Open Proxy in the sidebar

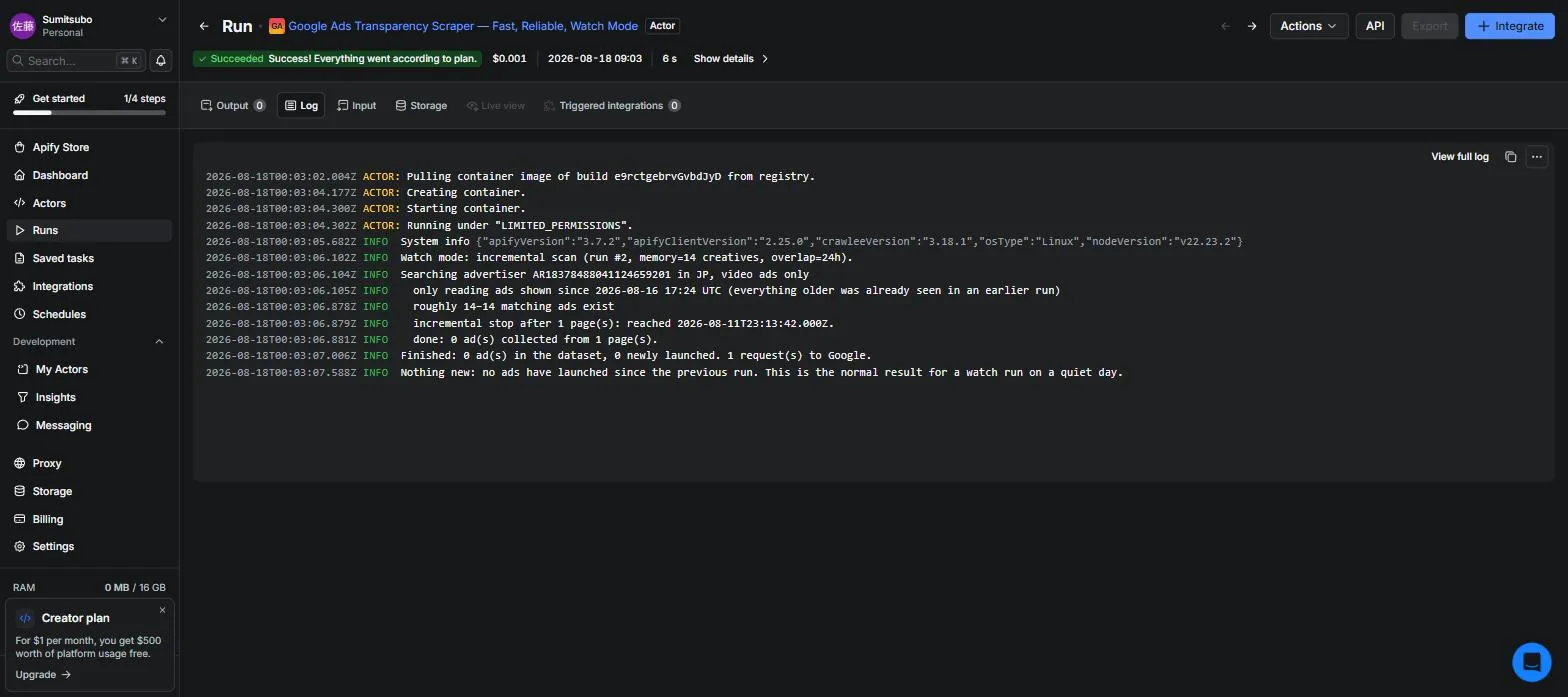point(89,463)
